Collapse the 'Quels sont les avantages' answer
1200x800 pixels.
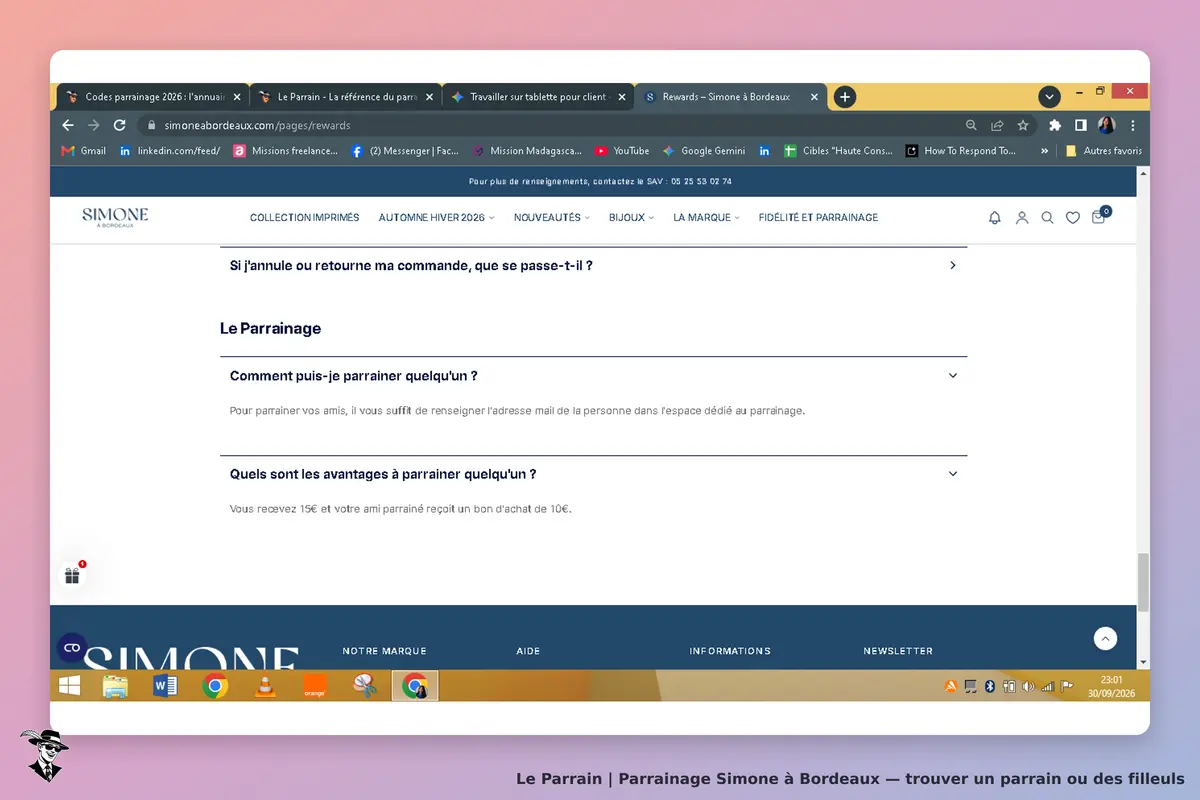594,474
